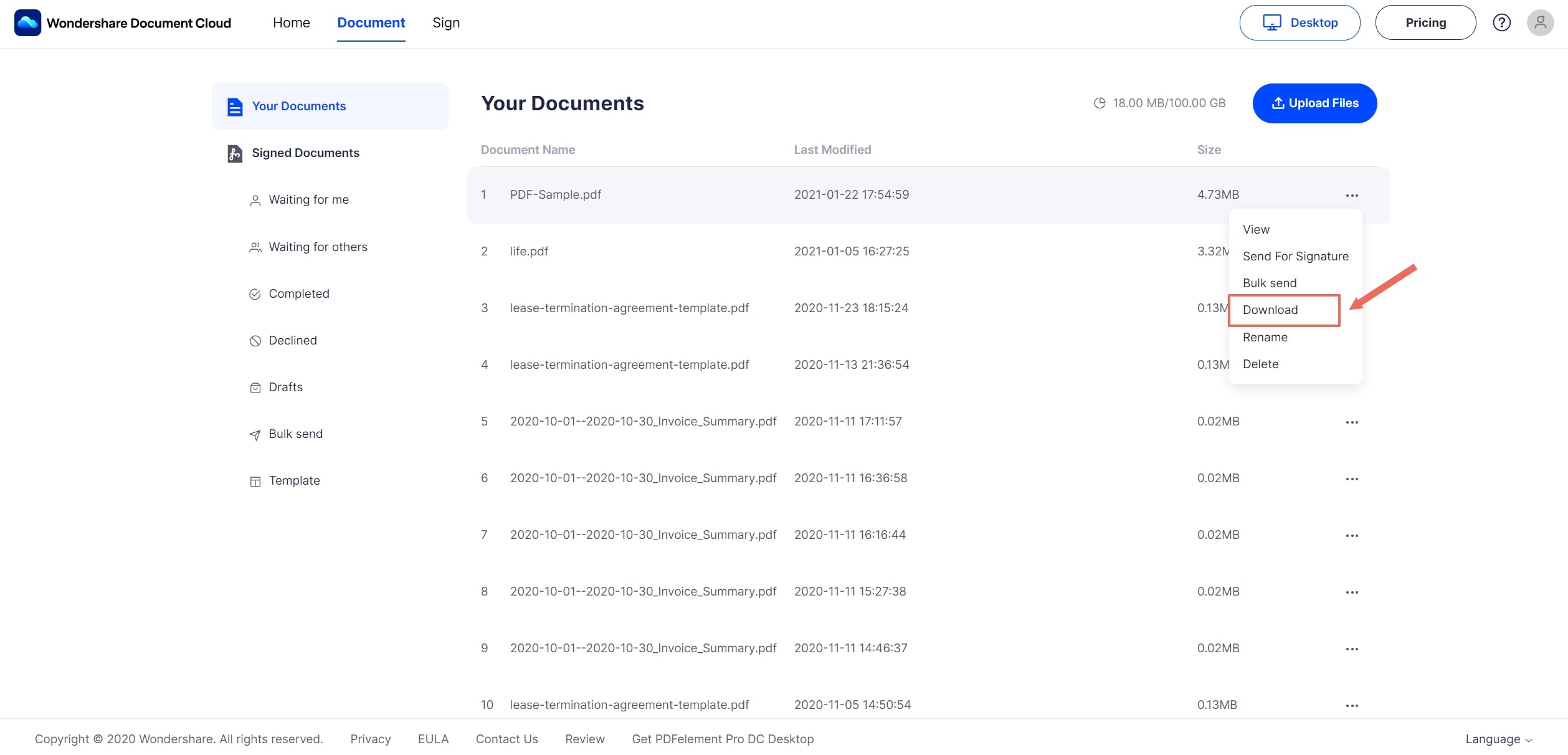Open the options menu for row 5
This screenshot has height=755, width=1568.
[x=1351, y=422]
